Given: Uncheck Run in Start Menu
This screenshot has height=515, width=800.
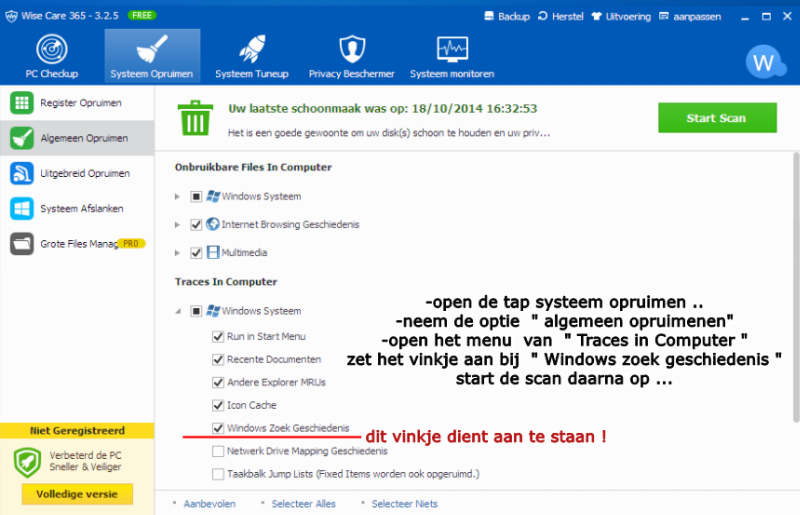Looking at the screenshot, I should (x=218, y=336).
